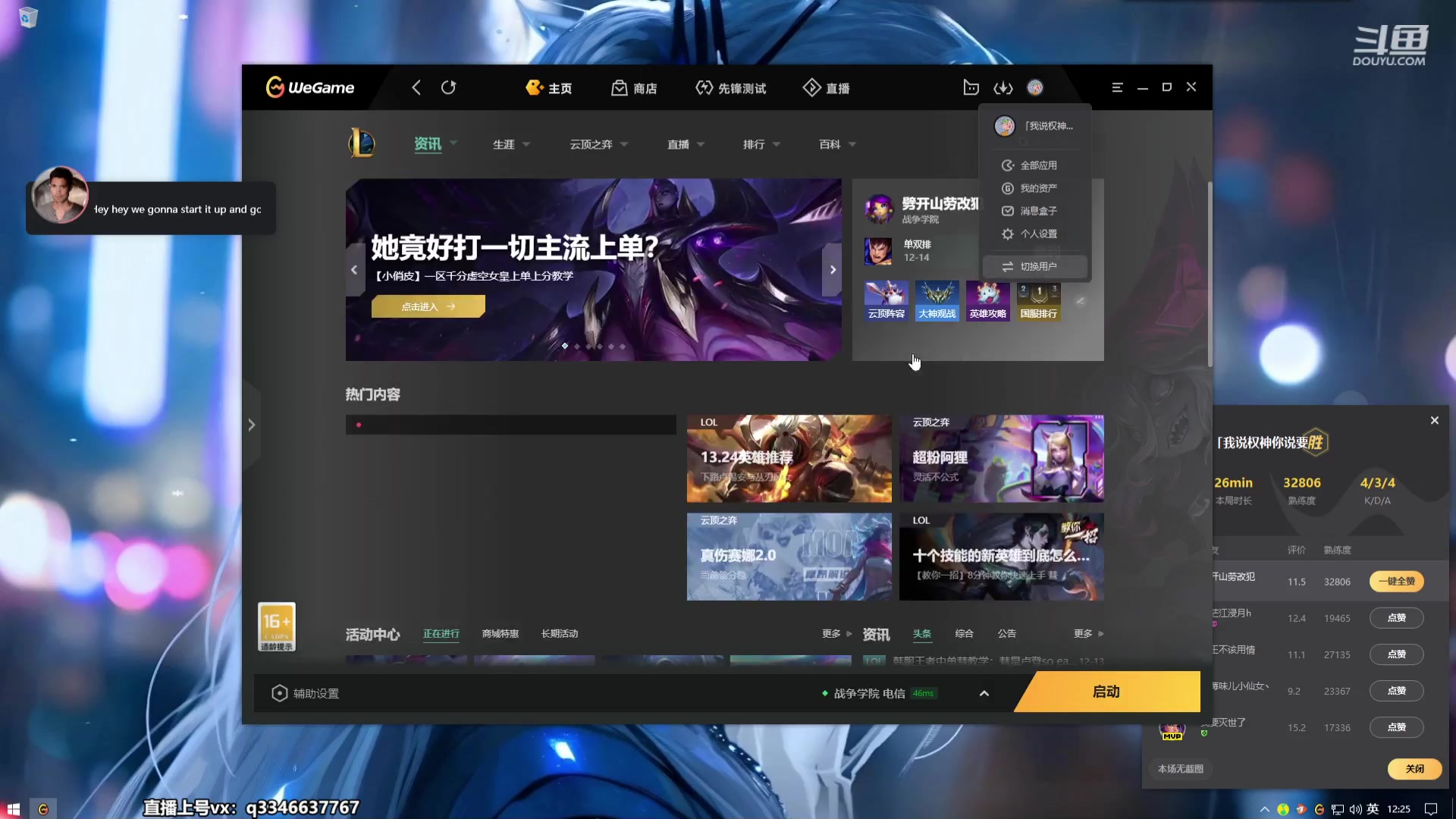Select 消息盒子 in user menu
Screen dimensions: 1456x819
click(1035, 211)
